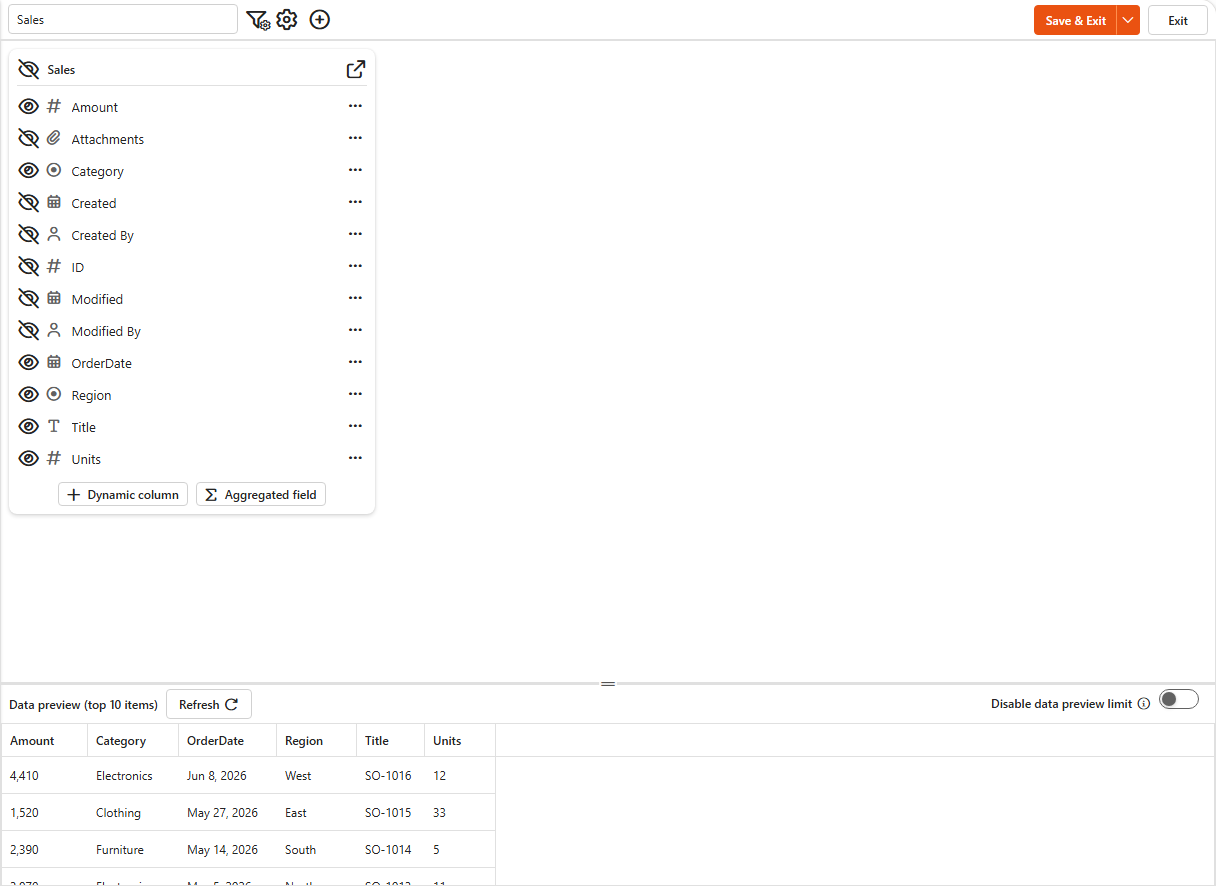Open more options for Attachments
Image resolution: width=1216 pixels, height=886 pixels.
point(355,138)
